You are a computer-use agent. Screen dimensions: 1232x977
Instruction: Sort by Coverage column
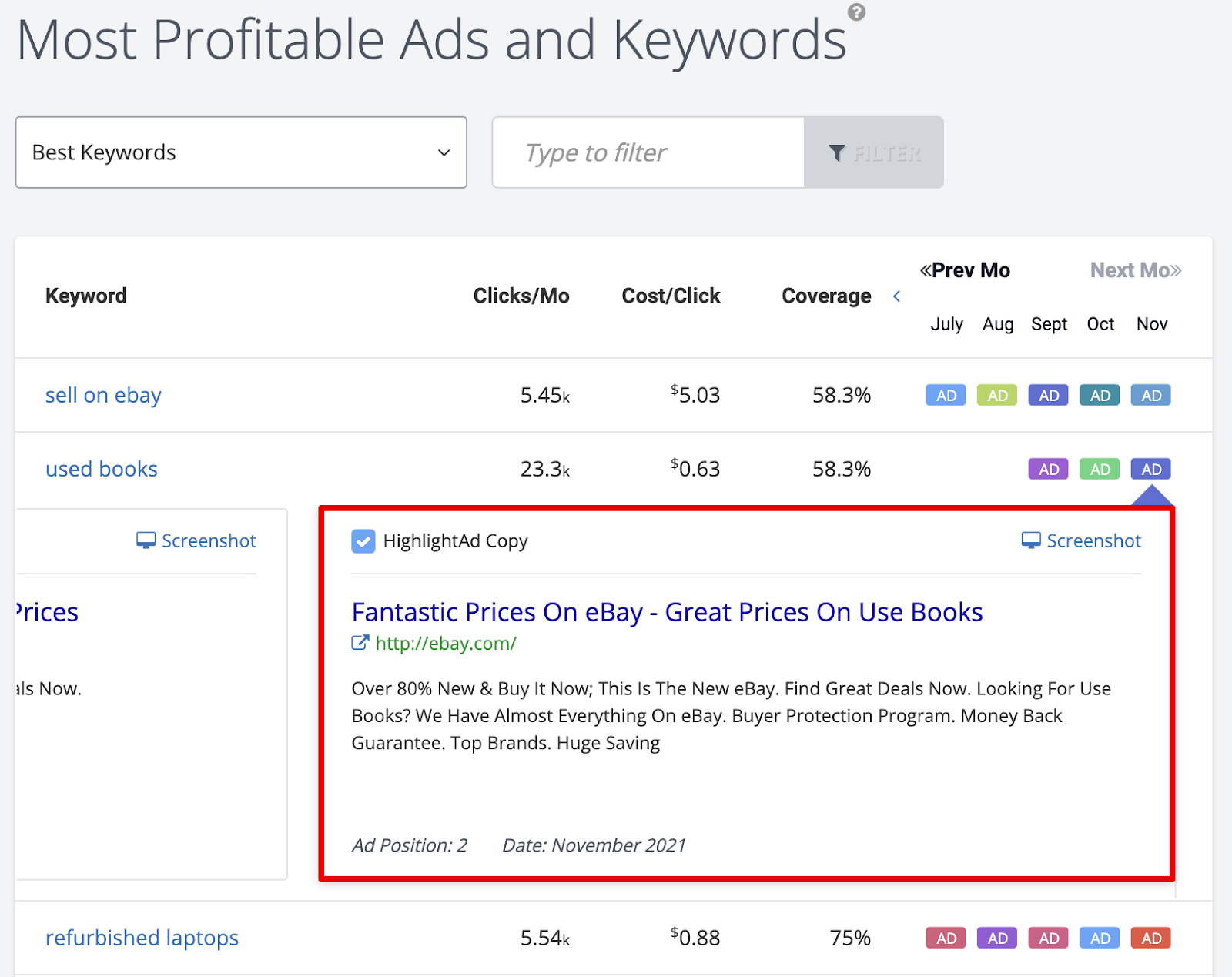point(826,296)
